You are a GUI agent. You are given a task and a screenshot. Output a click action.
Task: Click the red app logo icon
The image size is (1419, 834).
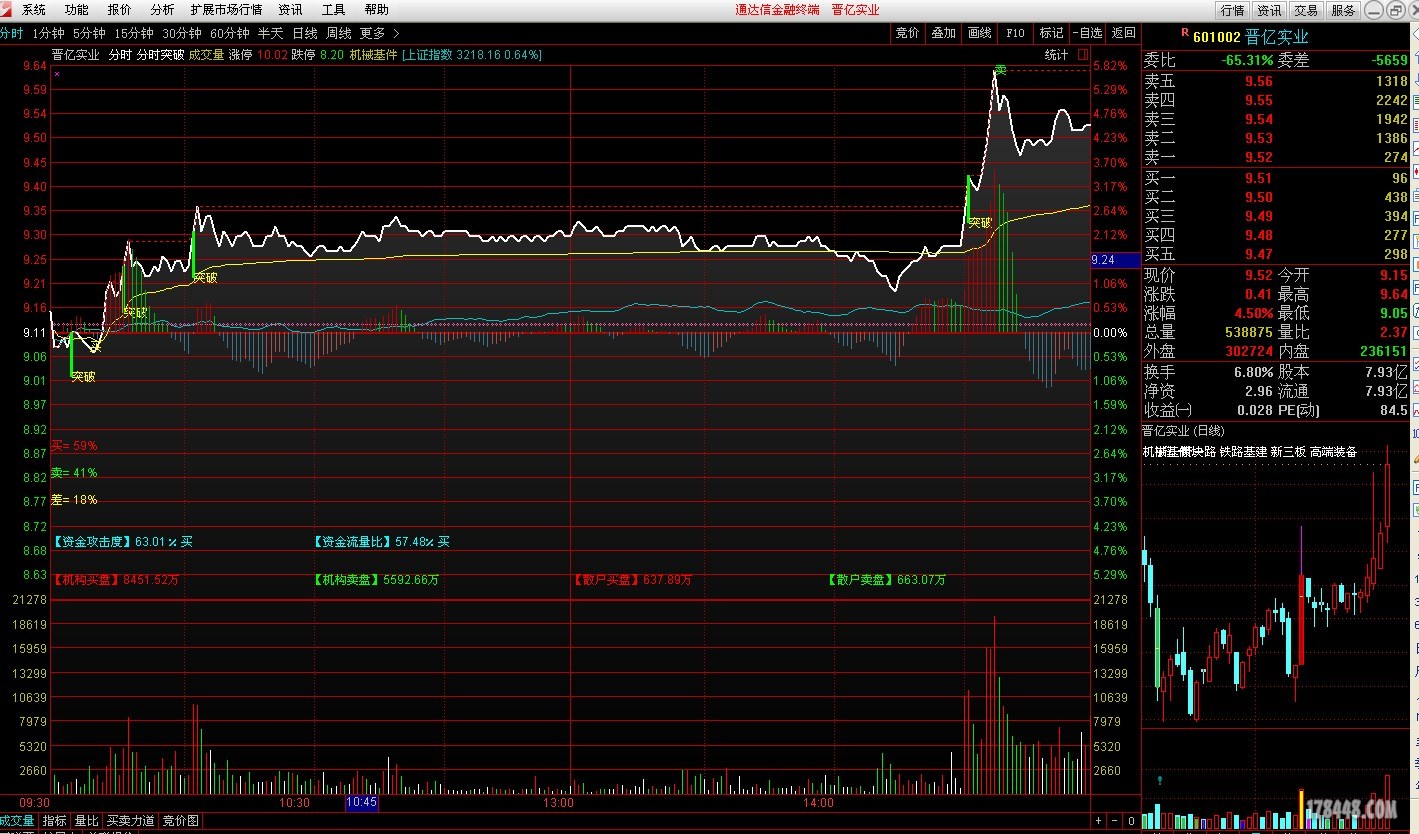point(7,9)
